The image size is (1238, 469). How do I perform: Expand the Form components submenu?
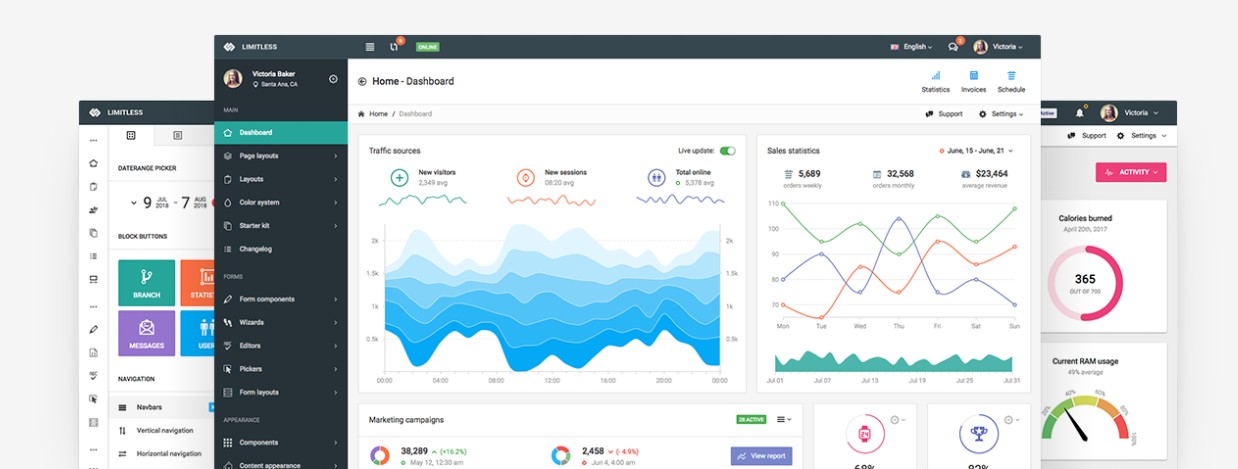click(x=281, y=299)
